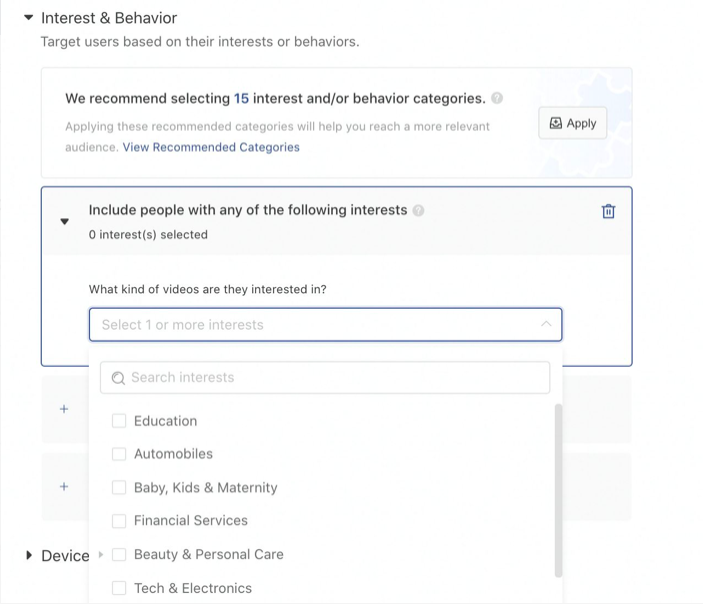Click help icon next to following interests
The width and height of the screenshot is (703, 604).
(x=419, y=211)
